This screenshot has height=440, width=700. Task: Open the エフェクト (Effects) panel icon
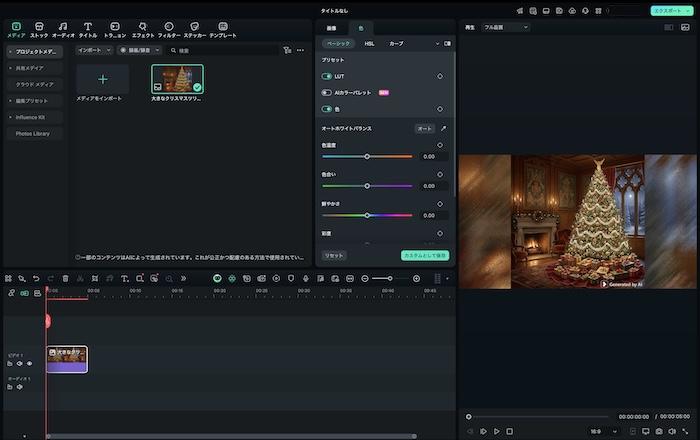click(x=143, y=27)
